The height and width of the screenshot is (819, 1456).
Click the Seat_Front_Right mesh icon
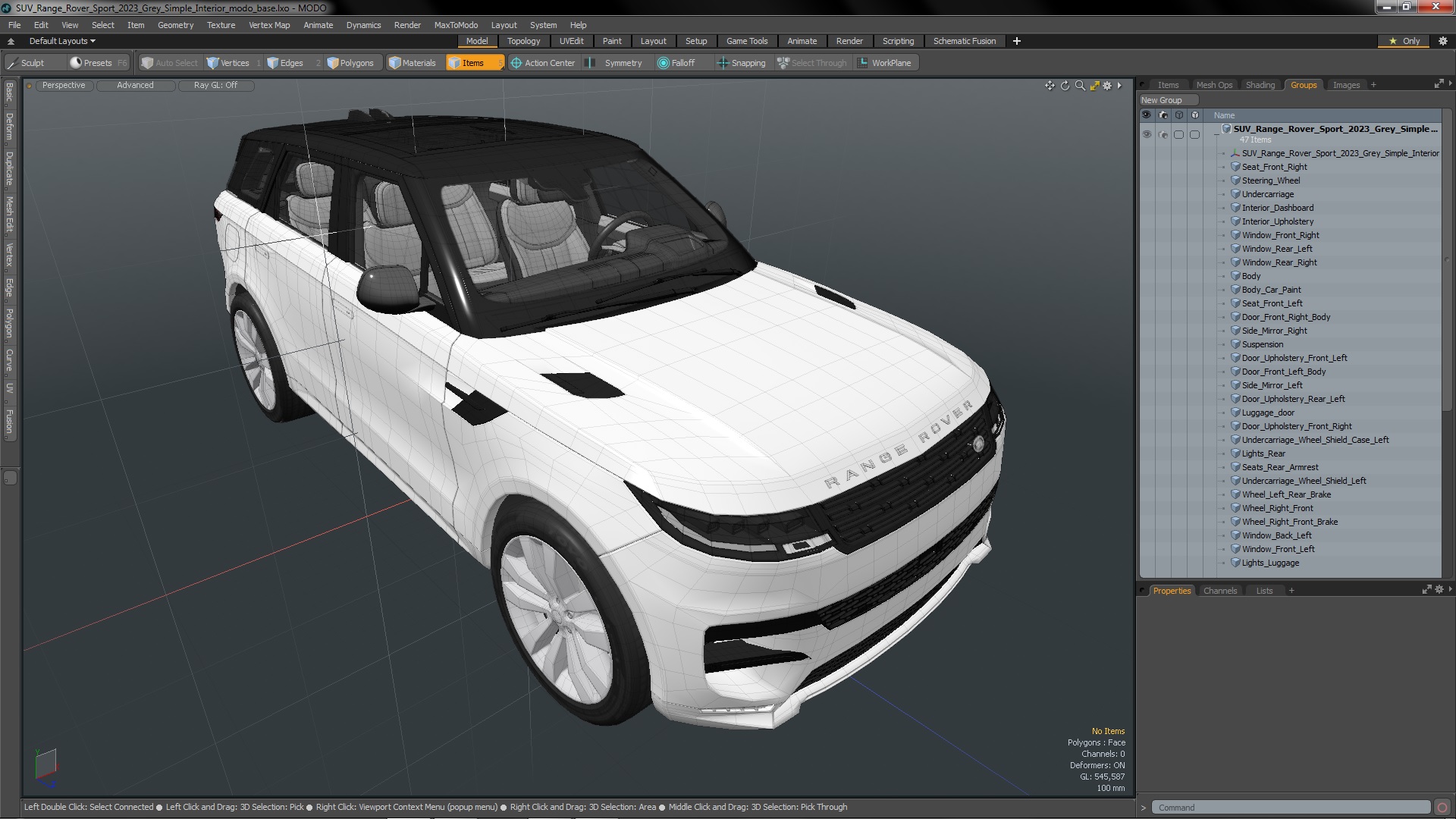point(1235,167)
